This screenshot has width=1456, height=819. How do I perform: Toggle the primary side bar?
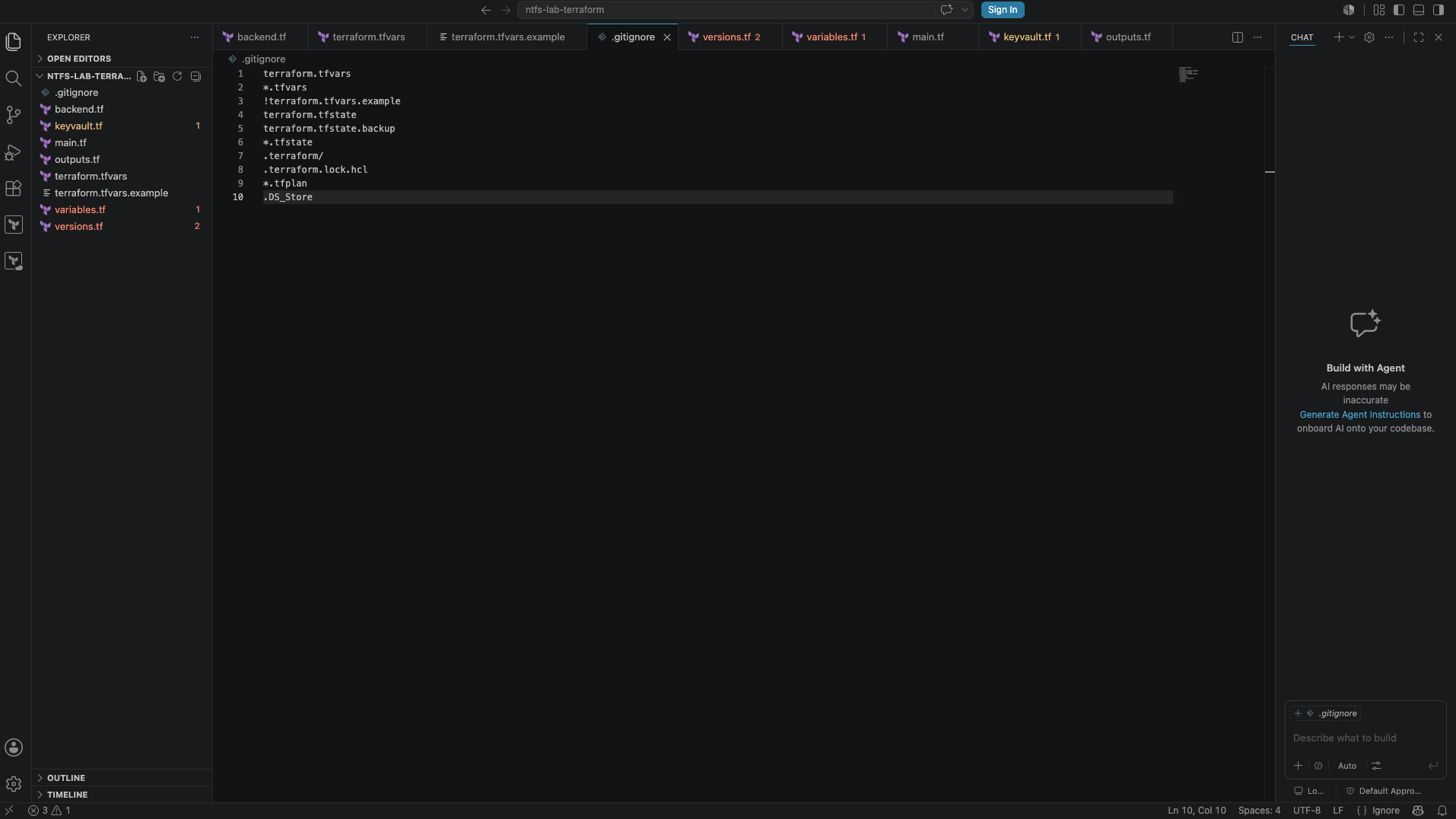1399,10
